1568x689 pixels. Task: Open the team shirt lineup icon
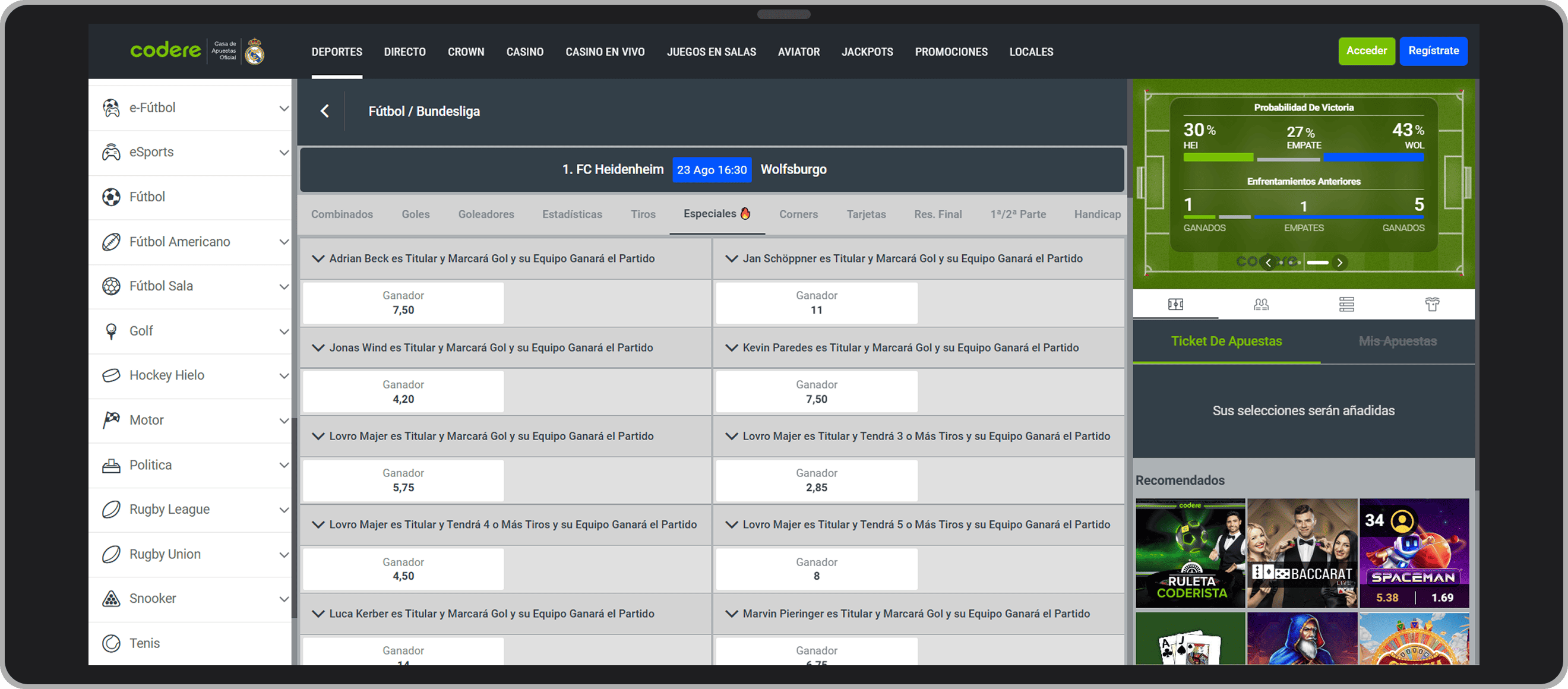[x=1432, y=304]
